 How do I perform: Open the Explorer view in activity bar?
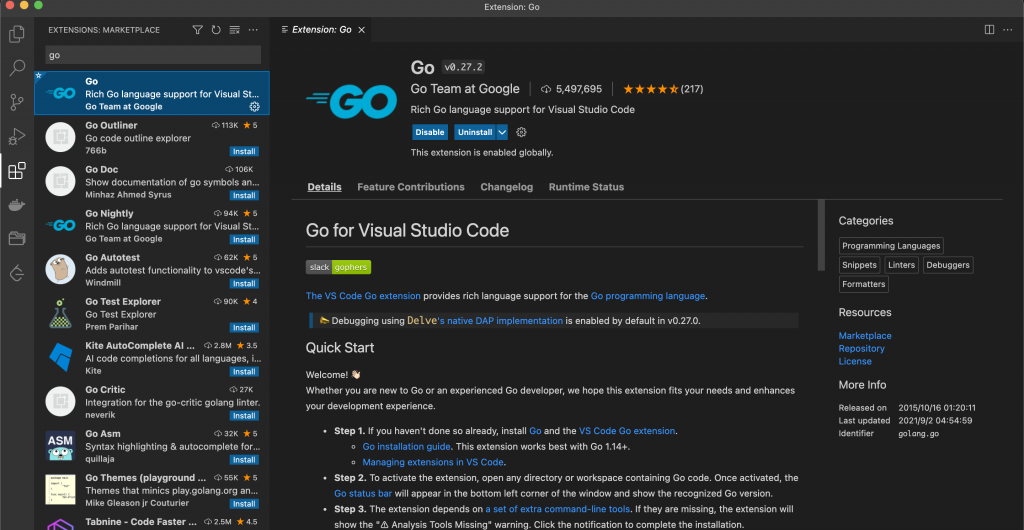16,35
